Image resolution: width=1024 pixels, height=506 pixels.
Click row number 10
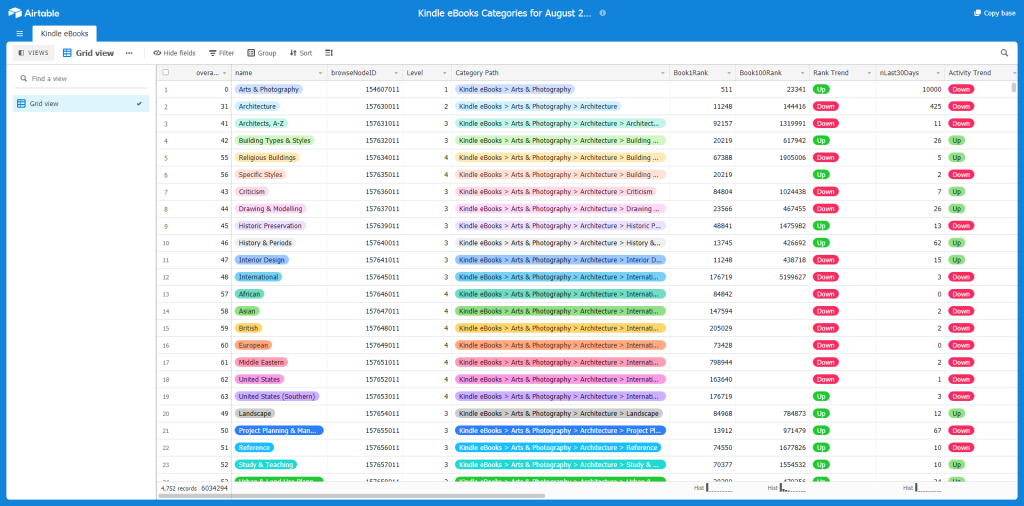pos(166,243)
